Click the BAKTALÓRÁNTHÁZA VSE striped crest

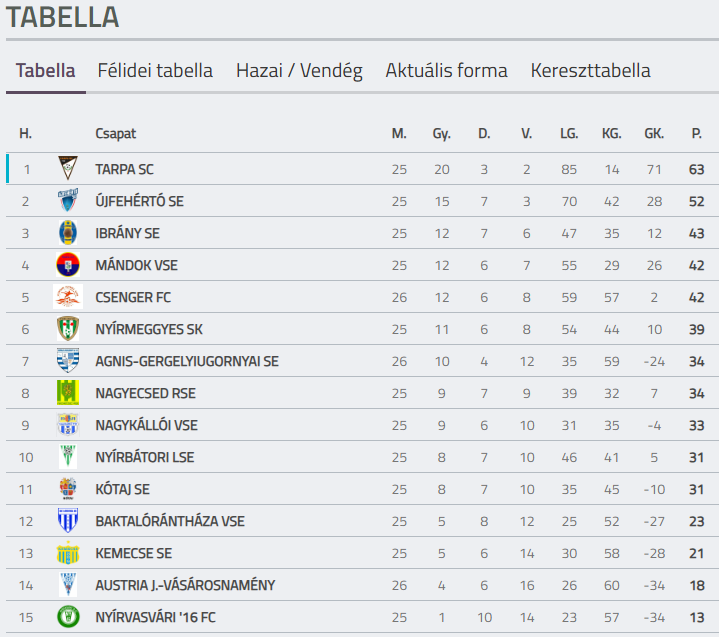(x=68, y=521)
